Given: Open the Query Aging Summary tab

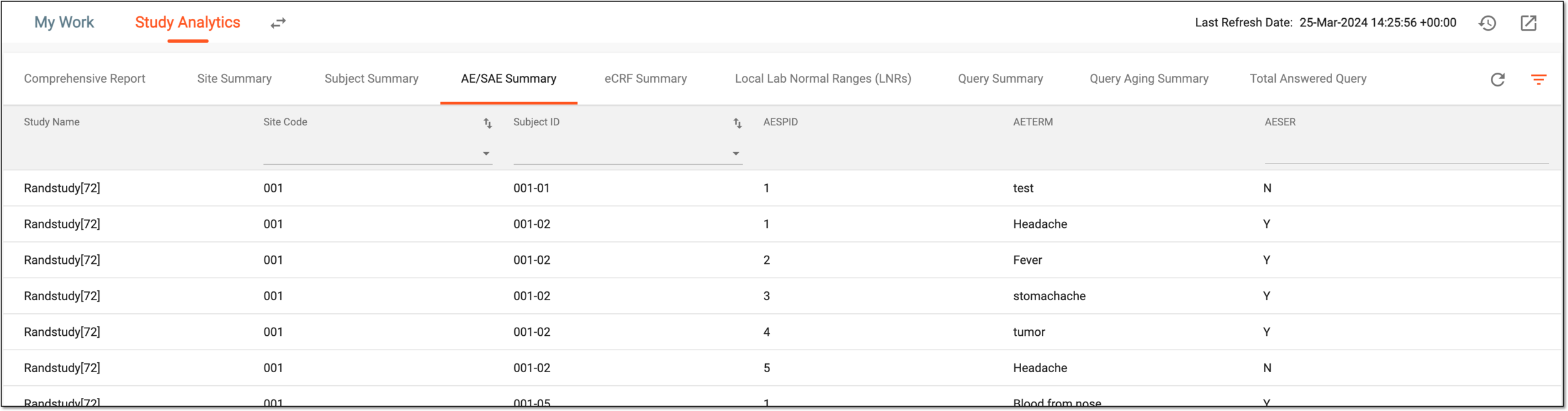Looking at the screenshot, I should 1149,79.
